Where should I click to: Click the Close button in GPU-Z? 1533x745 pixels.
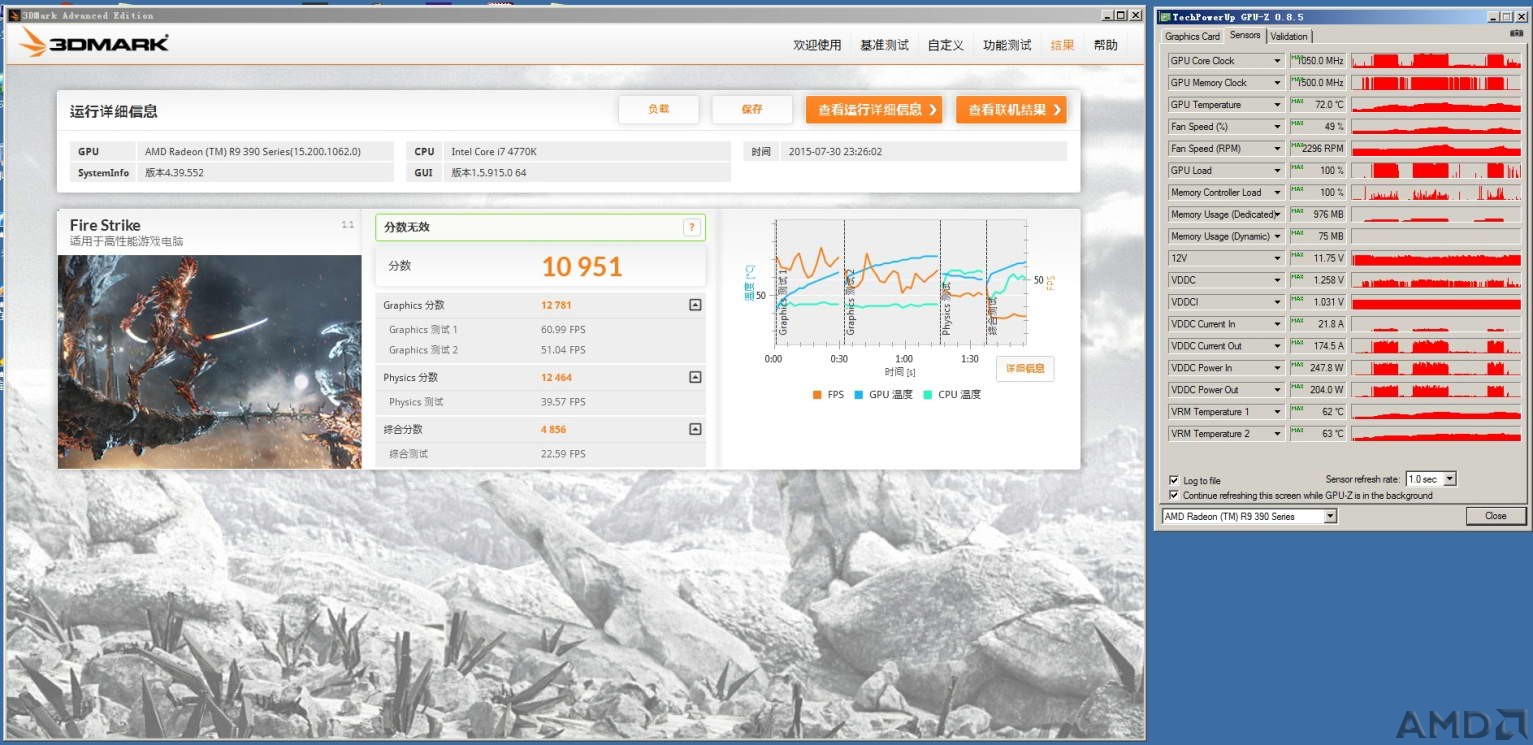(x=1496, y=516)
